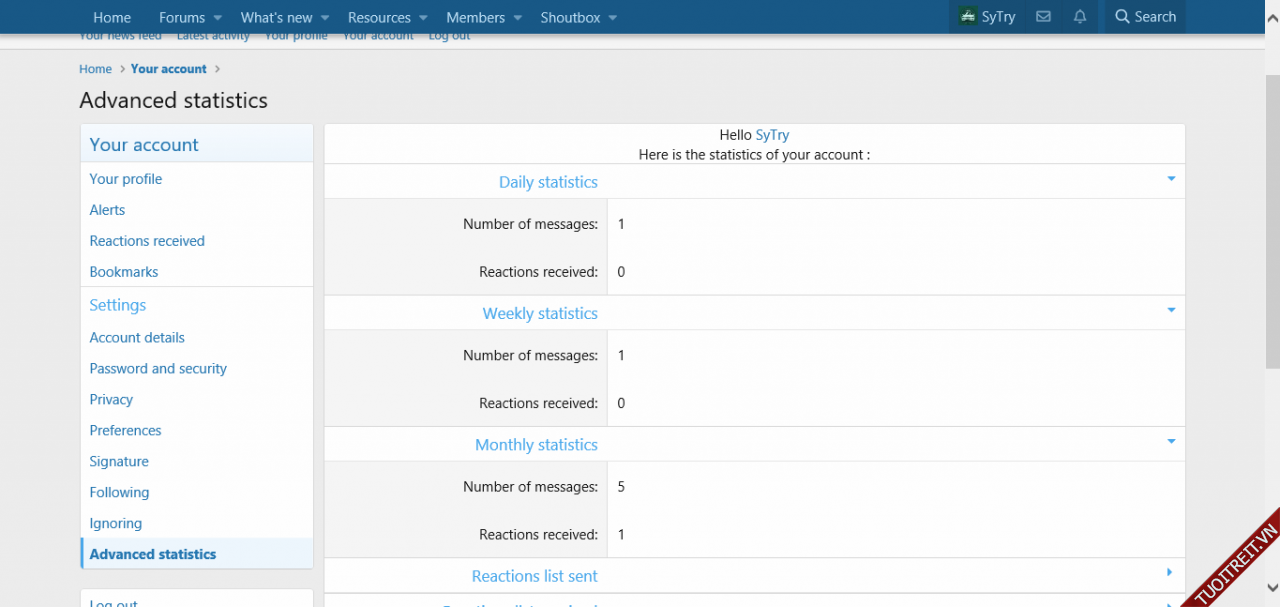Open the Signature settings page
1280x607 pixels.
(x=119, y=461)
